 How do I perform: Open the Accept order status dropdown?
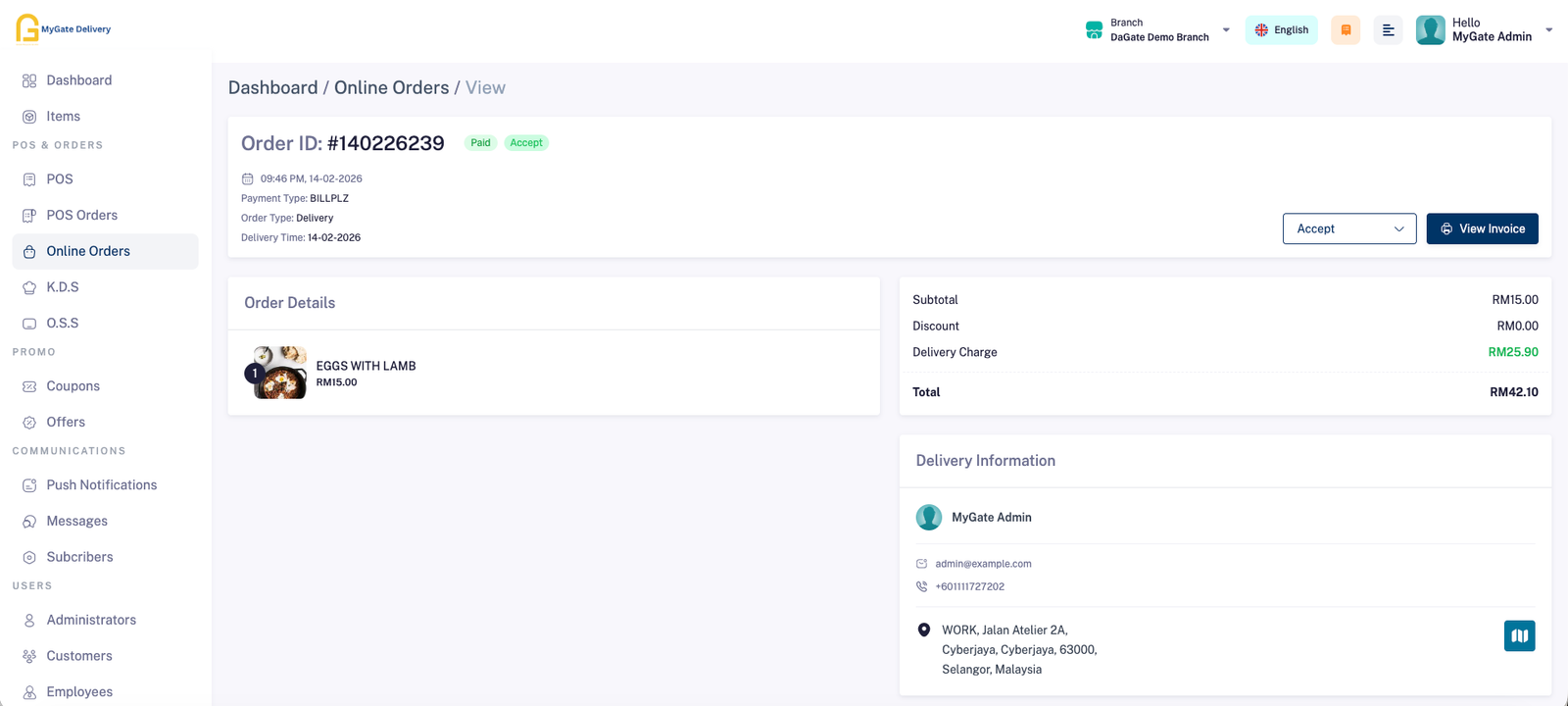pos(1348,228)
